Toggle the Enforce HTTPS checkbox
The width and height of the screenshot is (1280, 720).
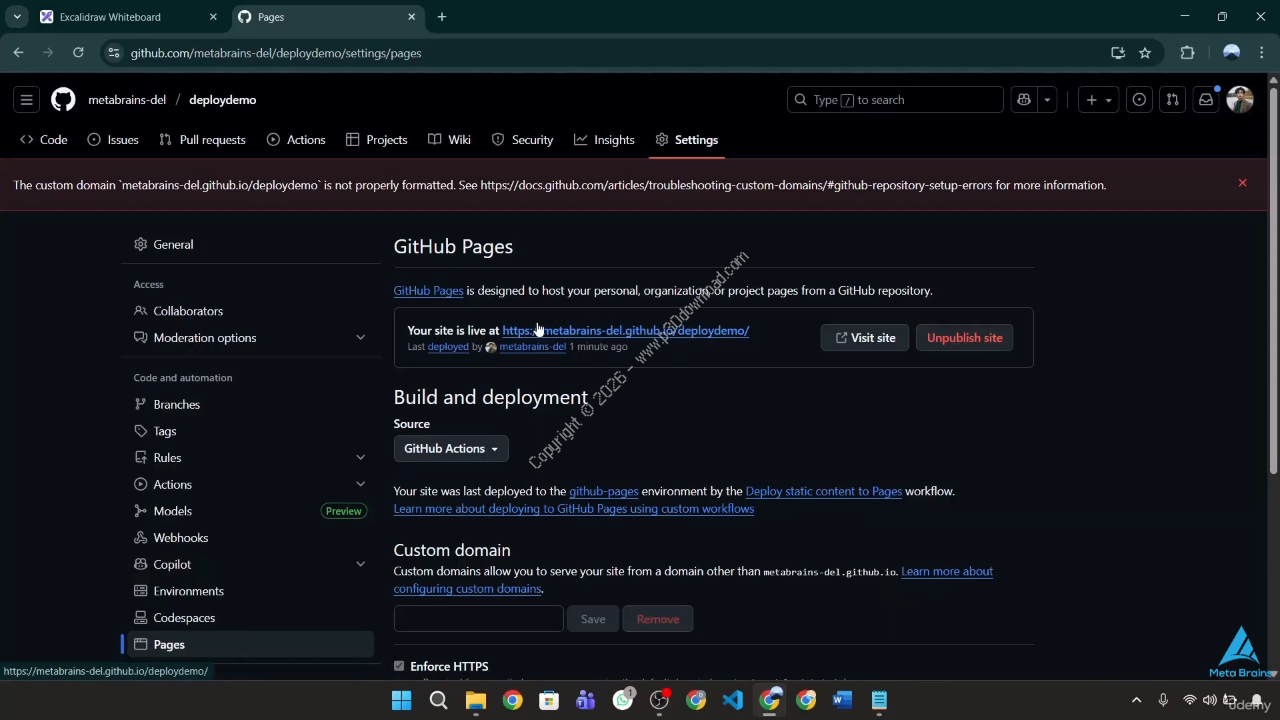point(399,666)
